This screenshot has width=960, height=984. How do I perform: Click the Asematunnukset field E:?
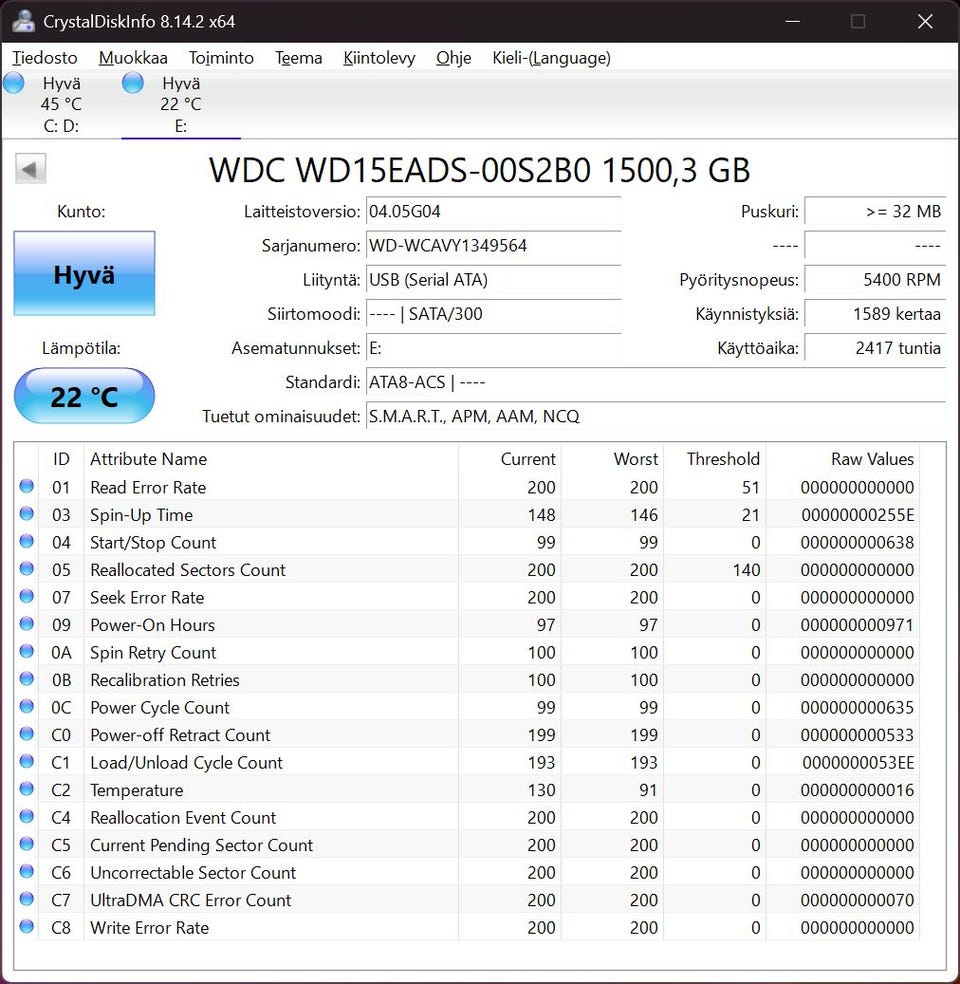[x=493, y=348]
